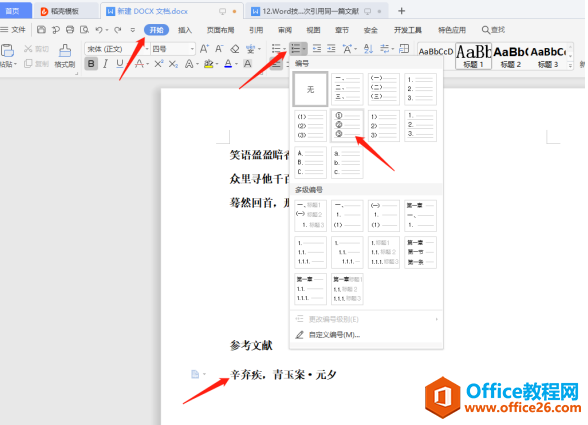Decrease font size with A- icon
This screenshot has width=588, height=425.
219,49
